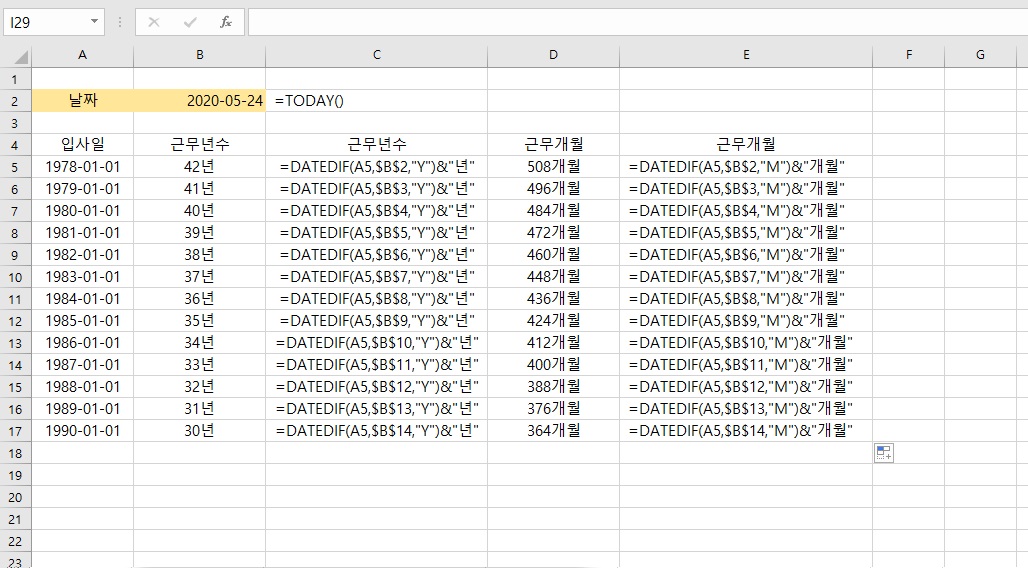
Task: Open the Name Box dropdown arrow
Action: tap(94, 22)
